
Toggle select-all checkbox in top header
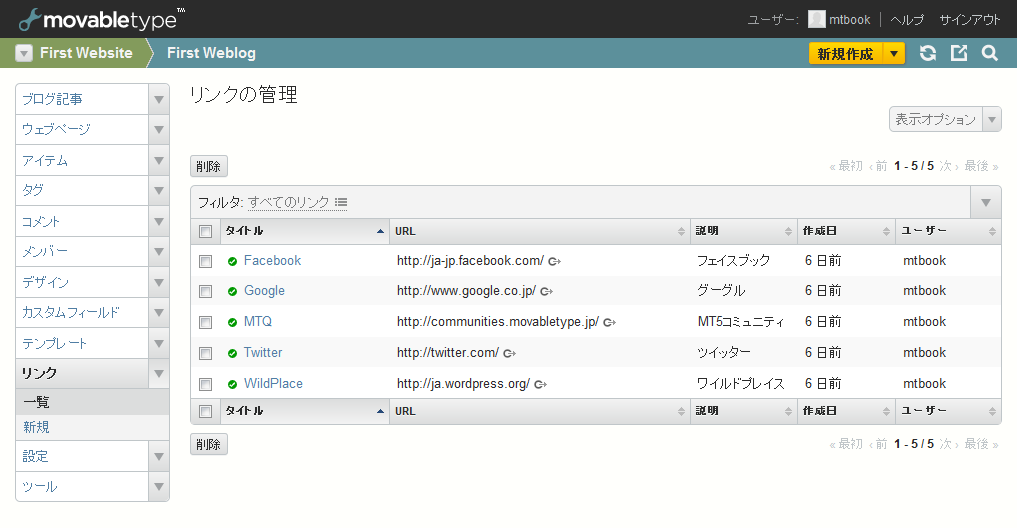[206, 232]
